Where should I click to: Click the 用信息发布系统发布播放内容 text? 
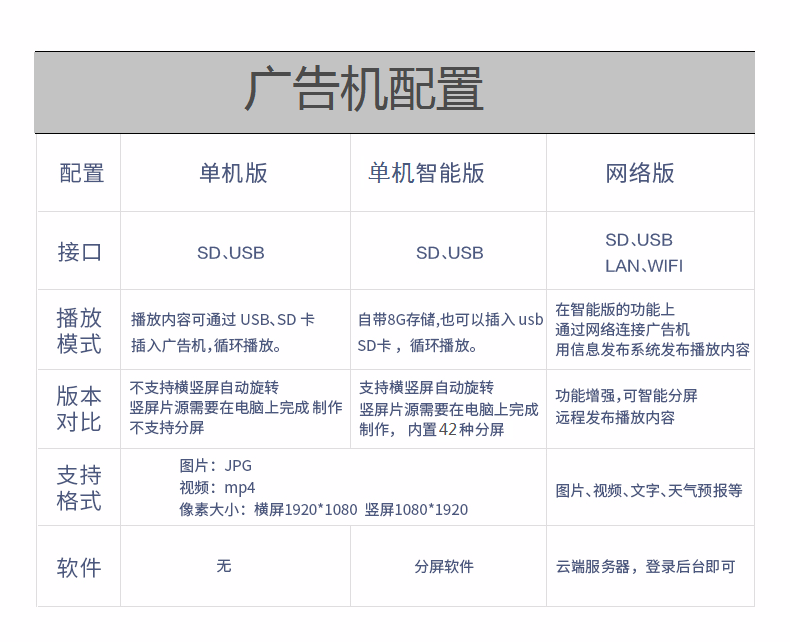652,350
